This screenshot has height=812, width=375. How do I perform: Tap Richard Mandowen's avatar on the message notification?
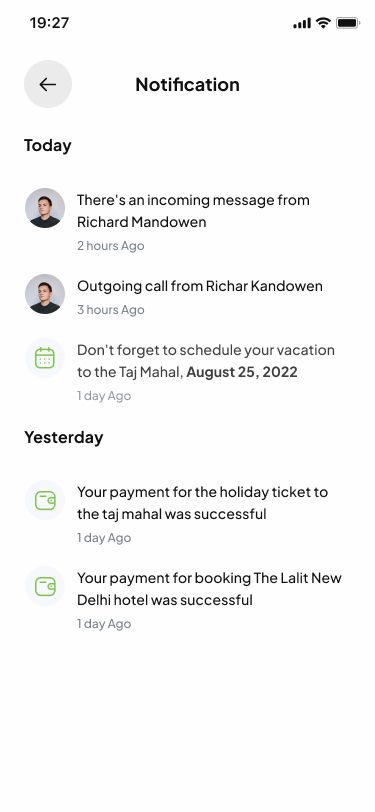coord(45,208)
